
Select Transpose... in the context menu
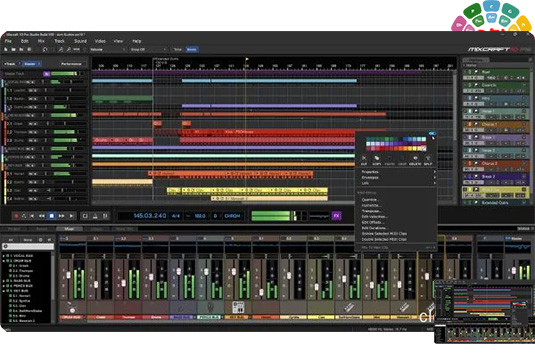tap(371, 211)
